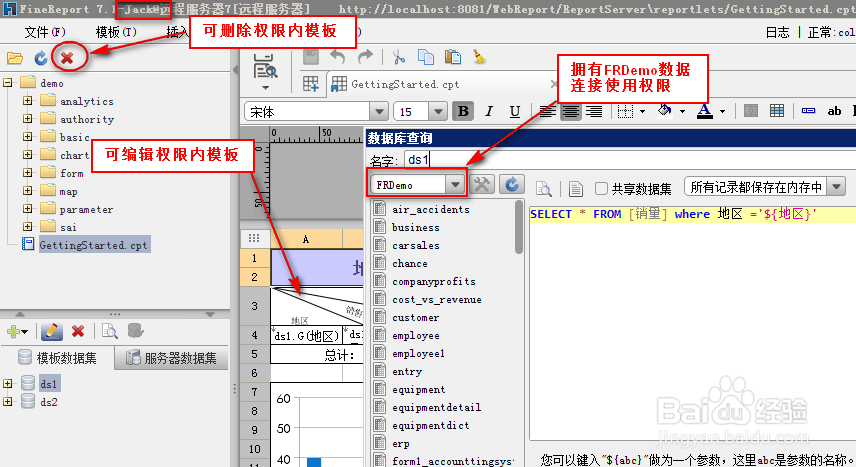Switch to 模板数据集 tab
Screen dimensions: 856x467
(57, 358)
